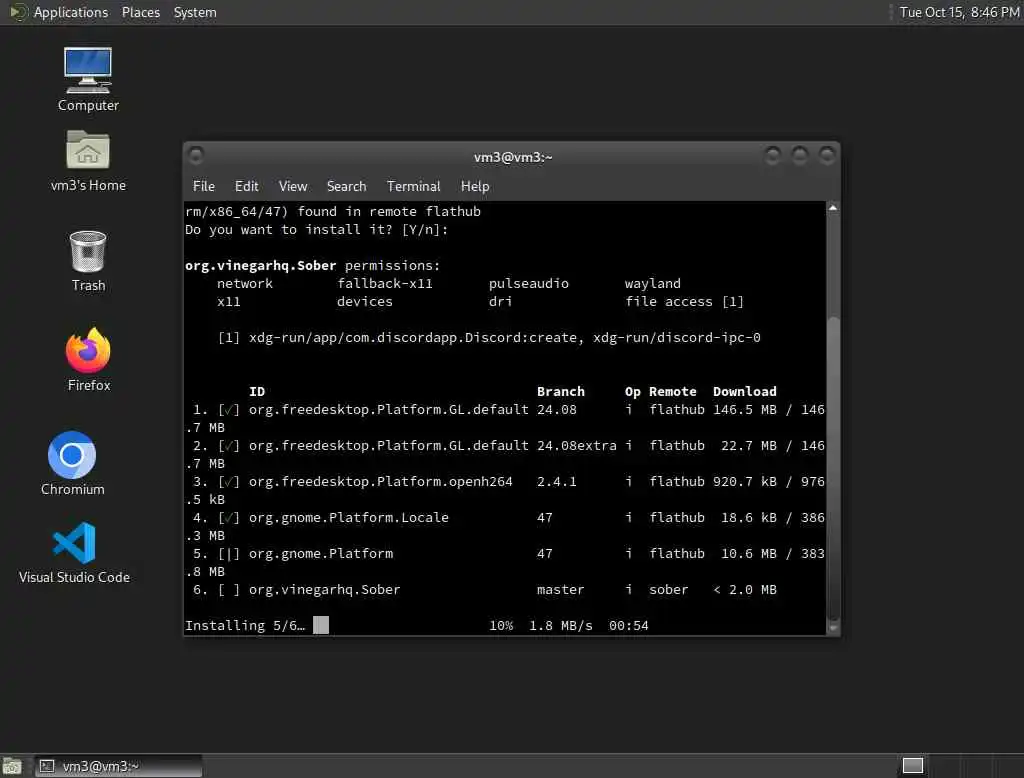This screenshot has height=778, width=1024.
Task: Click the '00:54' remaining time
Action: point(628,625)
